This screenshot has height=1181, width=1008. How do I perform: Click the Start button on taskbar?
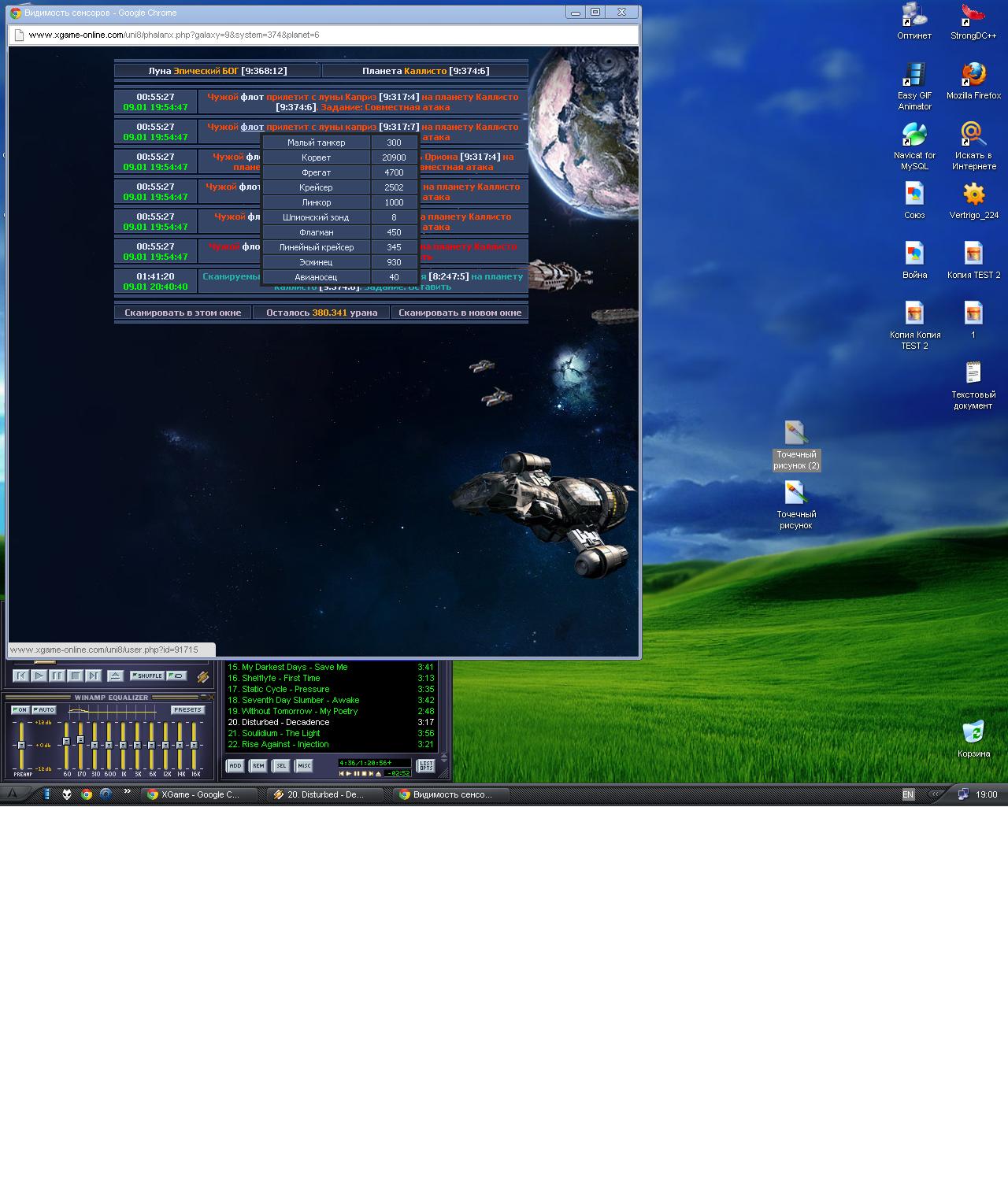13,794
